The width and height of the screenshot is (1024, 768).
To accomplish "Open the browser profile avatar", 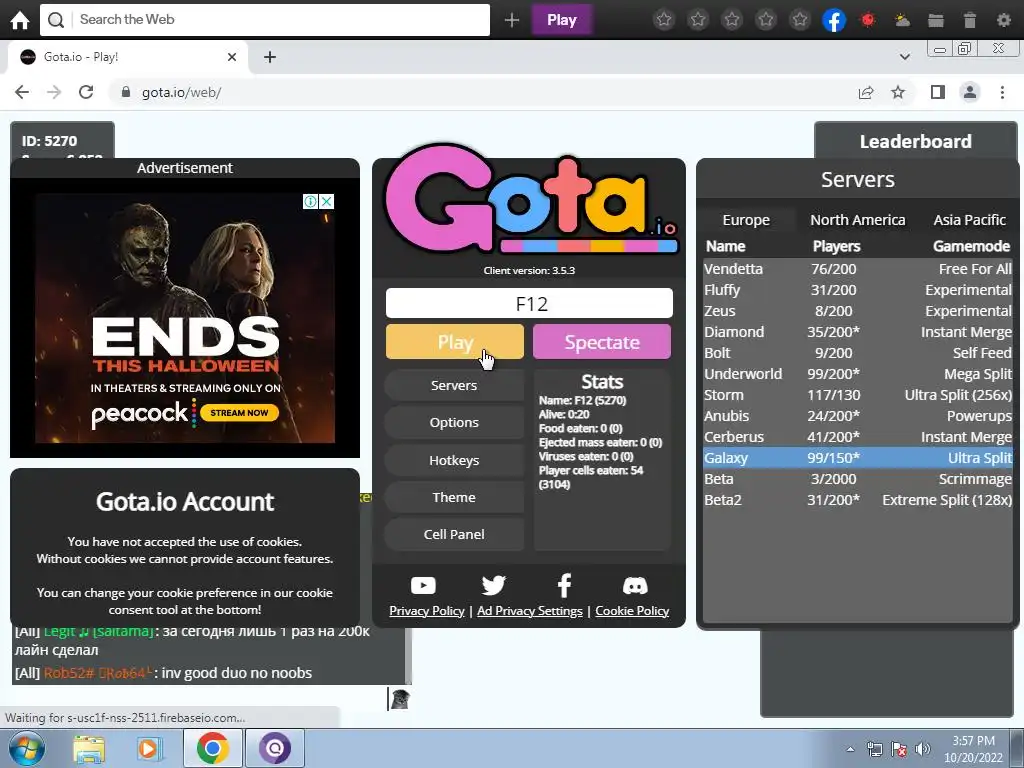I will click(x=970, y=92).
